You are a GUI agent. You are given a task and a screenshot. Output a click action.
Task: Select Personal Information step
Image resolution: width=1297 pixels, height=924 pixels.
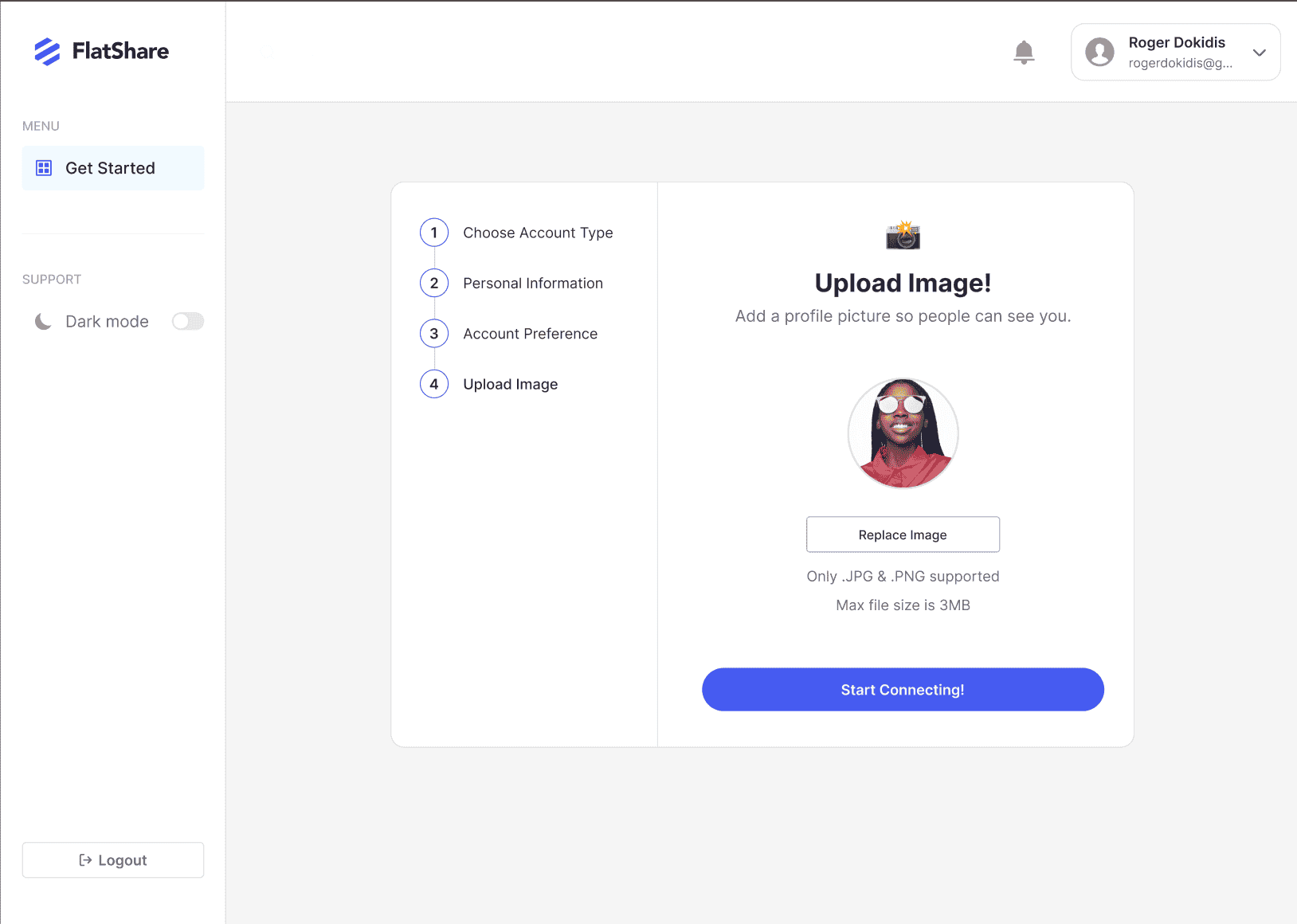(x=533, y=283)
